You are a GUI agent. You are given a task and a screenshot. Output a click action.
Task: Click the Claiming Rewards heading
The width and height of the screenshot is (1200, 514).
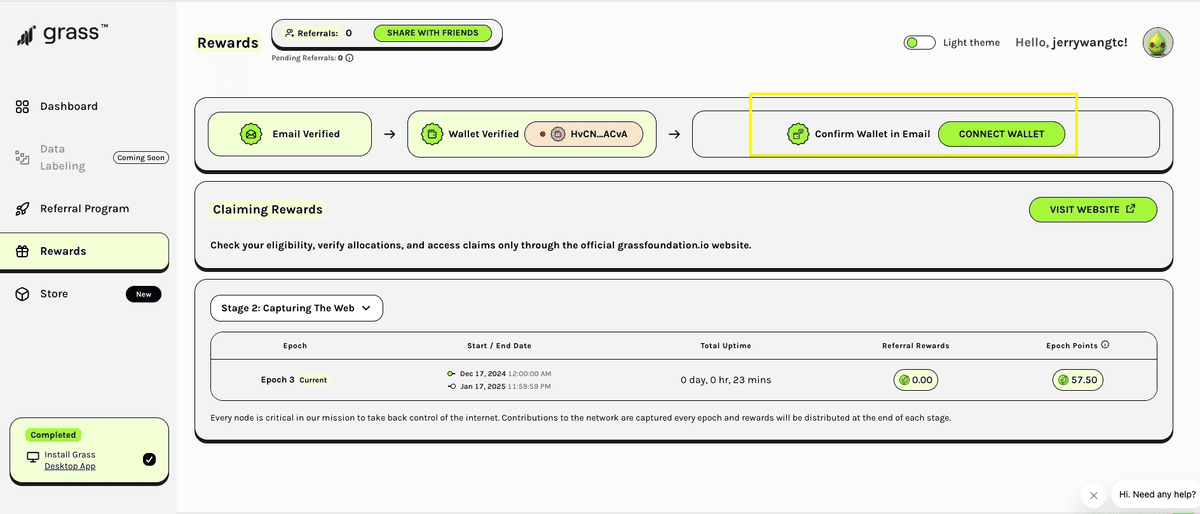[268, 210]
